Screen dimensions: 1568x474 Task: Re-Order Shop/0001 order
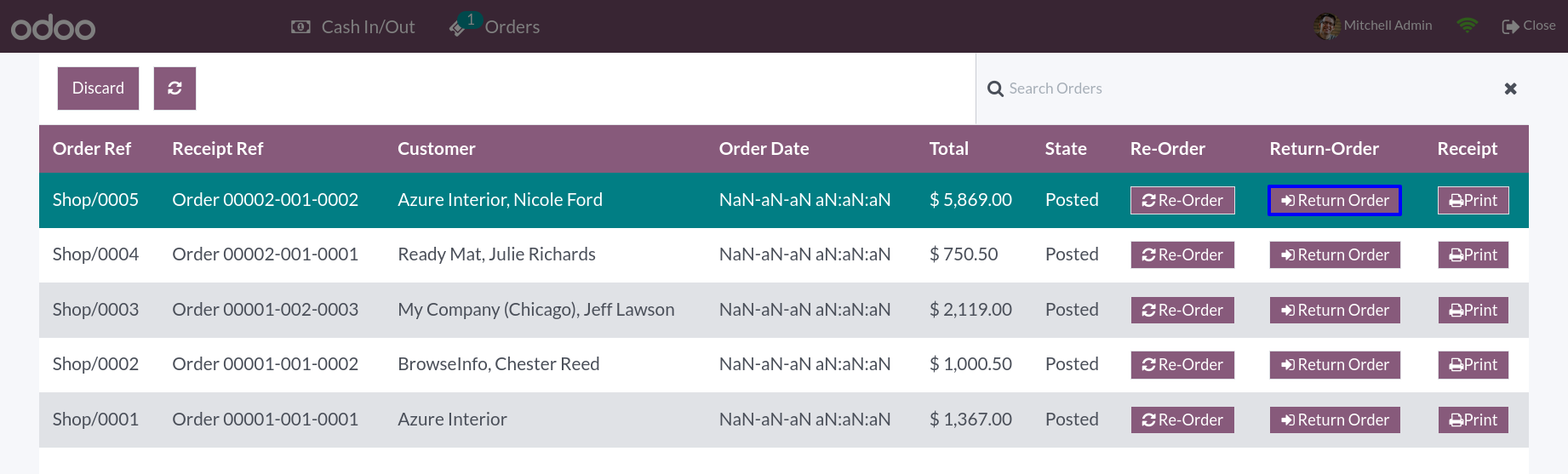click(1182, 420)
